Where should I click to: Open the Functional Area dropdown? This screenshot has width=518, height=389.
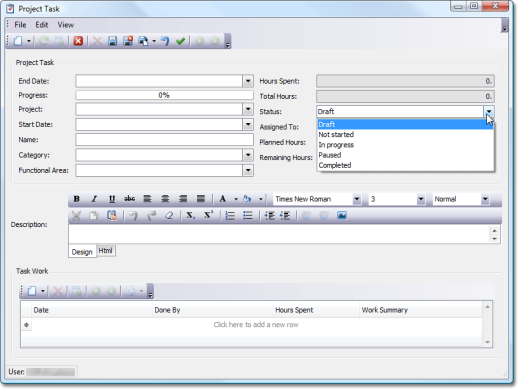coord(248,170)
